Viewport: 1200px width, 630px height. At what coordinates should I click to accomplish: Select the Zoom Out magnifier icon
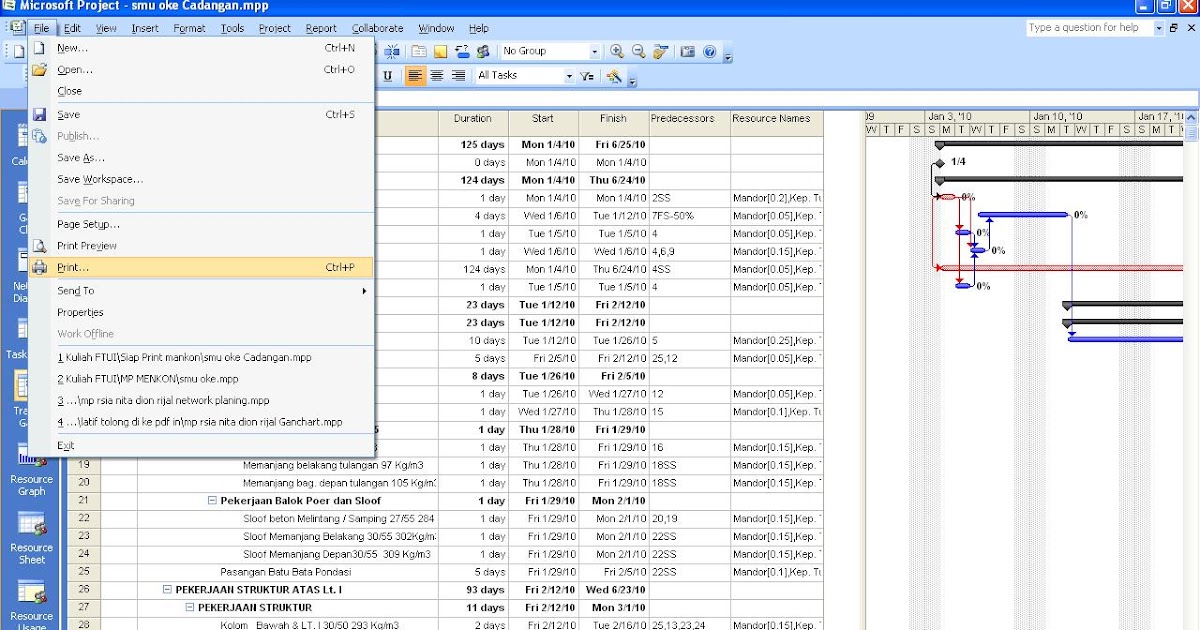(x=637, y=51)
